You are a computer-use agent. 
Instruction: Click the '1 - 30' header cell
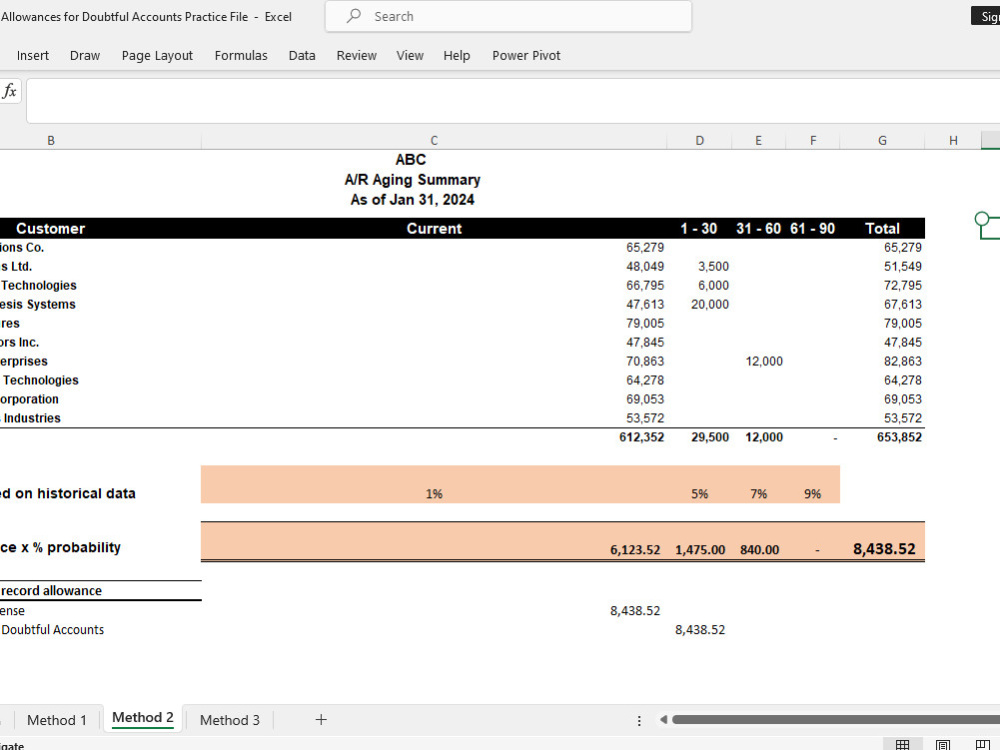[x=699, y=228]
